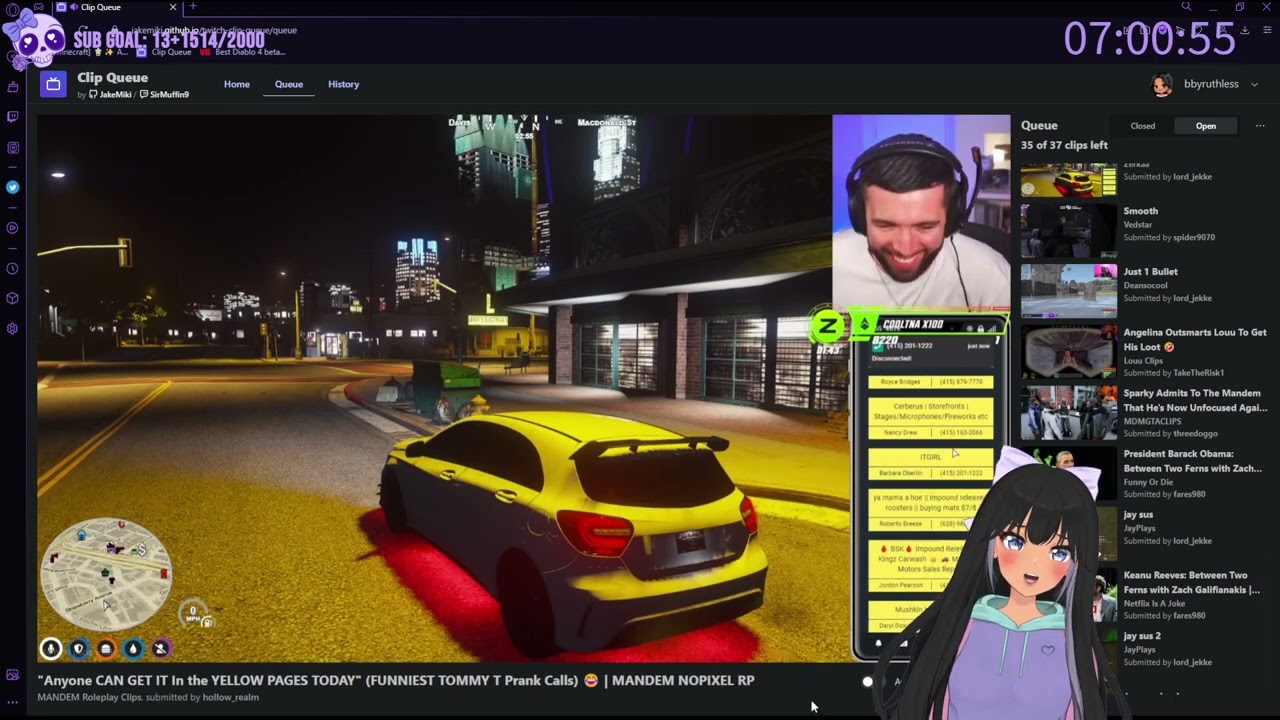Select the Clip Queue browser tab
The height and width of the screenshot is (720, 1280).
tap(115, 7)
